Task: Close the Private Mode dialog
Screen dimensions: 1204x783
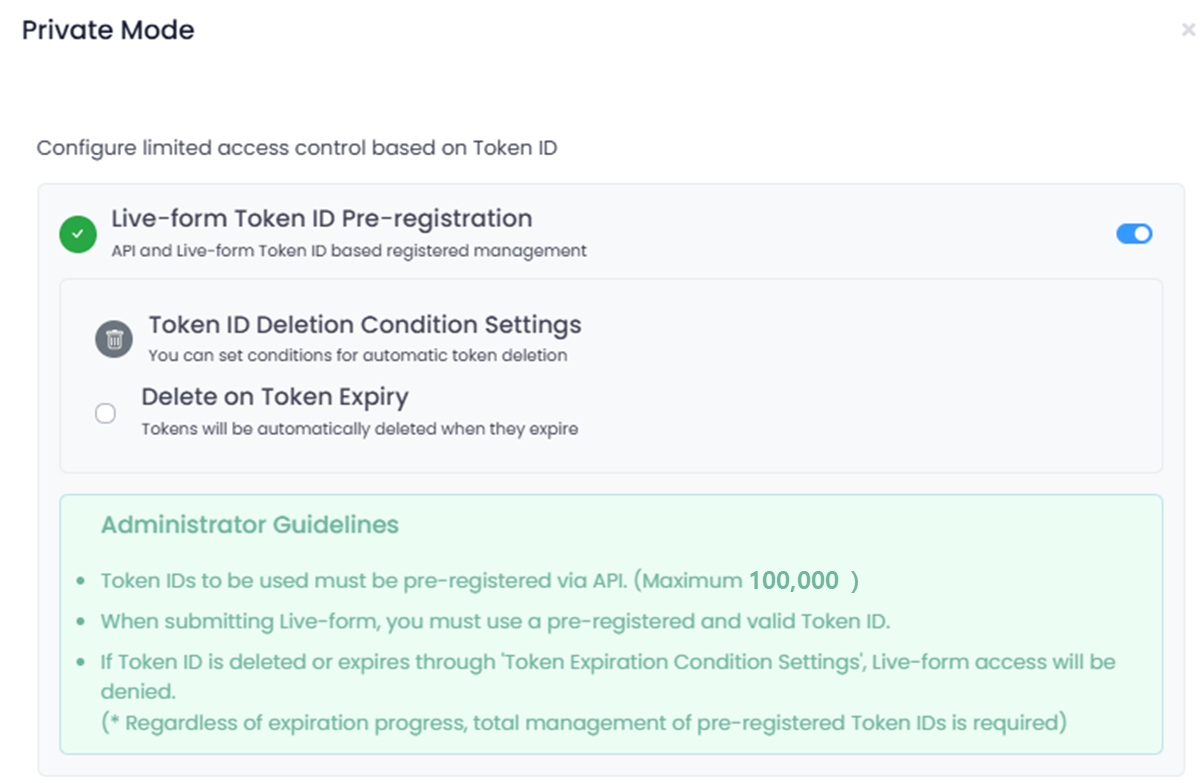Action: tap(1188, 30)
